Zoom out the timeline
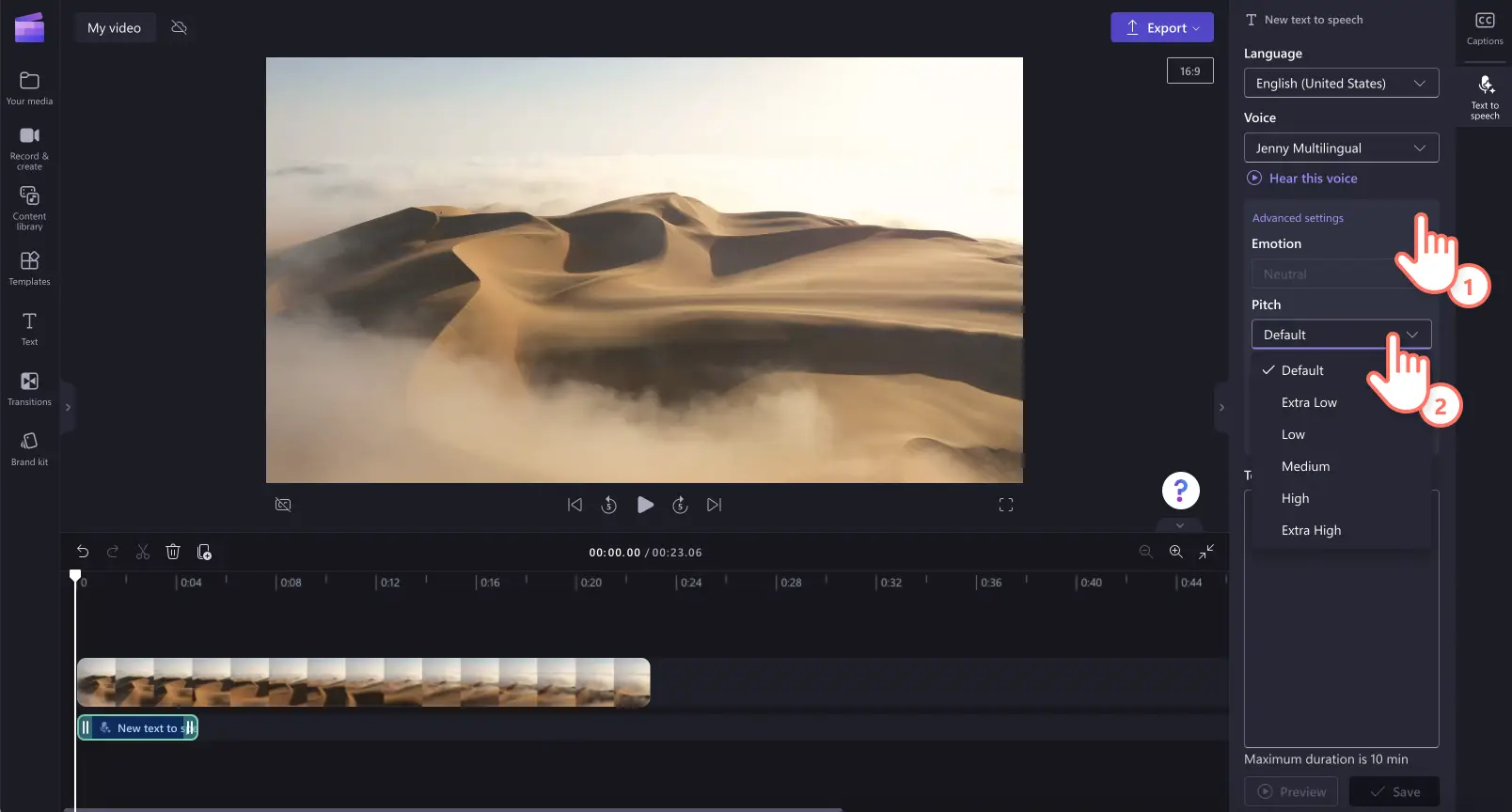This screenshot has width=1512, height=812. click(x=1145, y=552)
